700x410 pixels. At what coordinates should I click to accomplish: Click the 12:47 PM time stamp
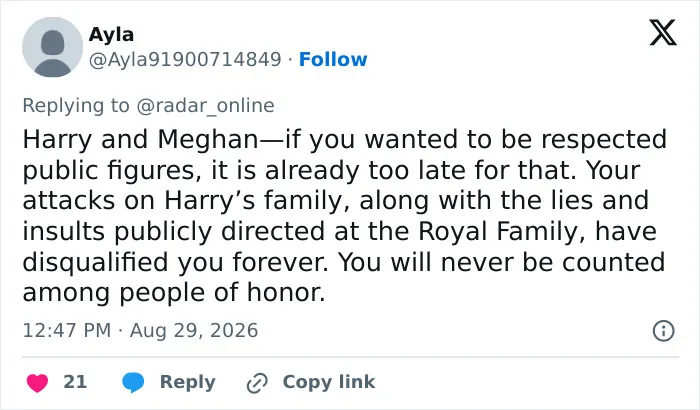67,331
